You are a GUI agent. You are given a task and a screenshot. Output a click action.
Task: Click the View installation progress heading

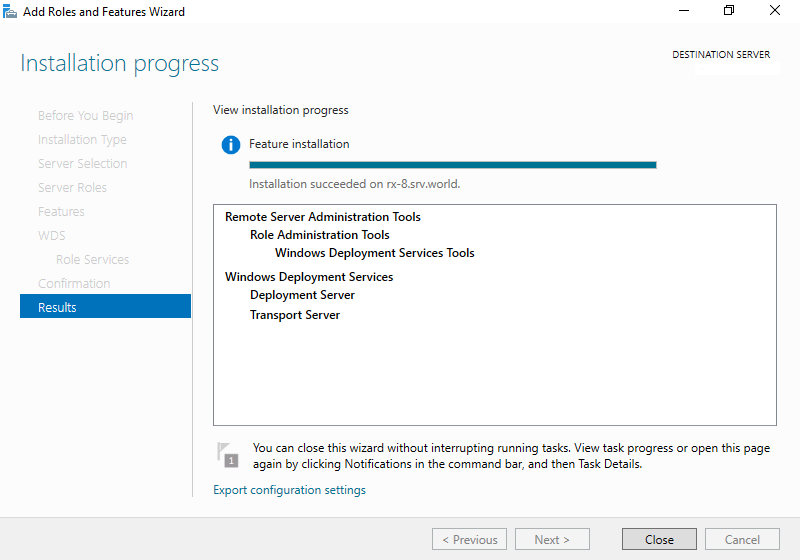click(x=281, y=110)
